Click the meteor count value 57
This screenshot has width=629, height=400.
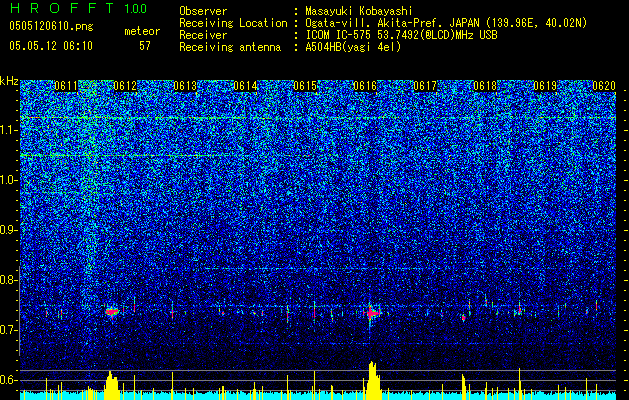click(145, 46)
